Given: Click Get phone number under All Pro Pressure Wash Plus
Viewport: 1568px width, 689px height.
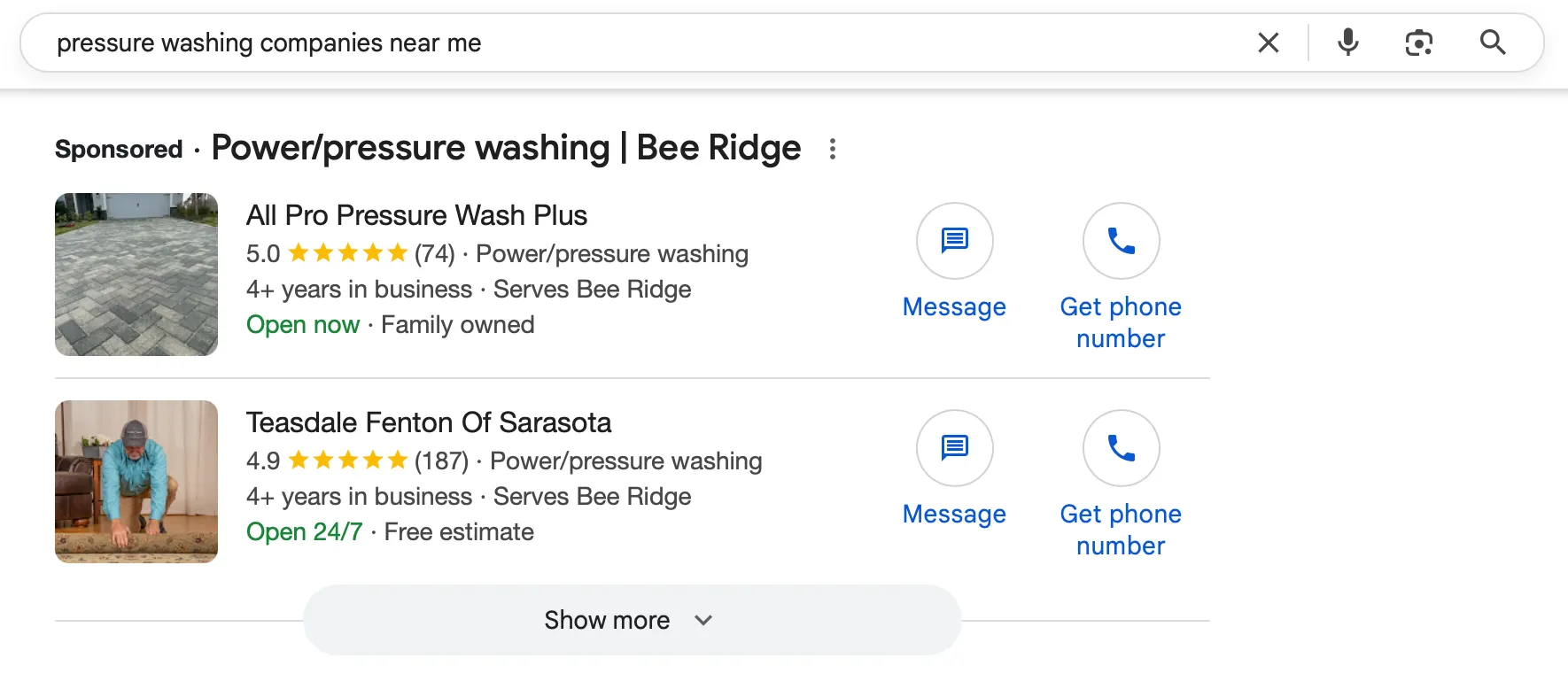Looking at the screenshot, I should pyautogui.click(x=1121, y=321).
